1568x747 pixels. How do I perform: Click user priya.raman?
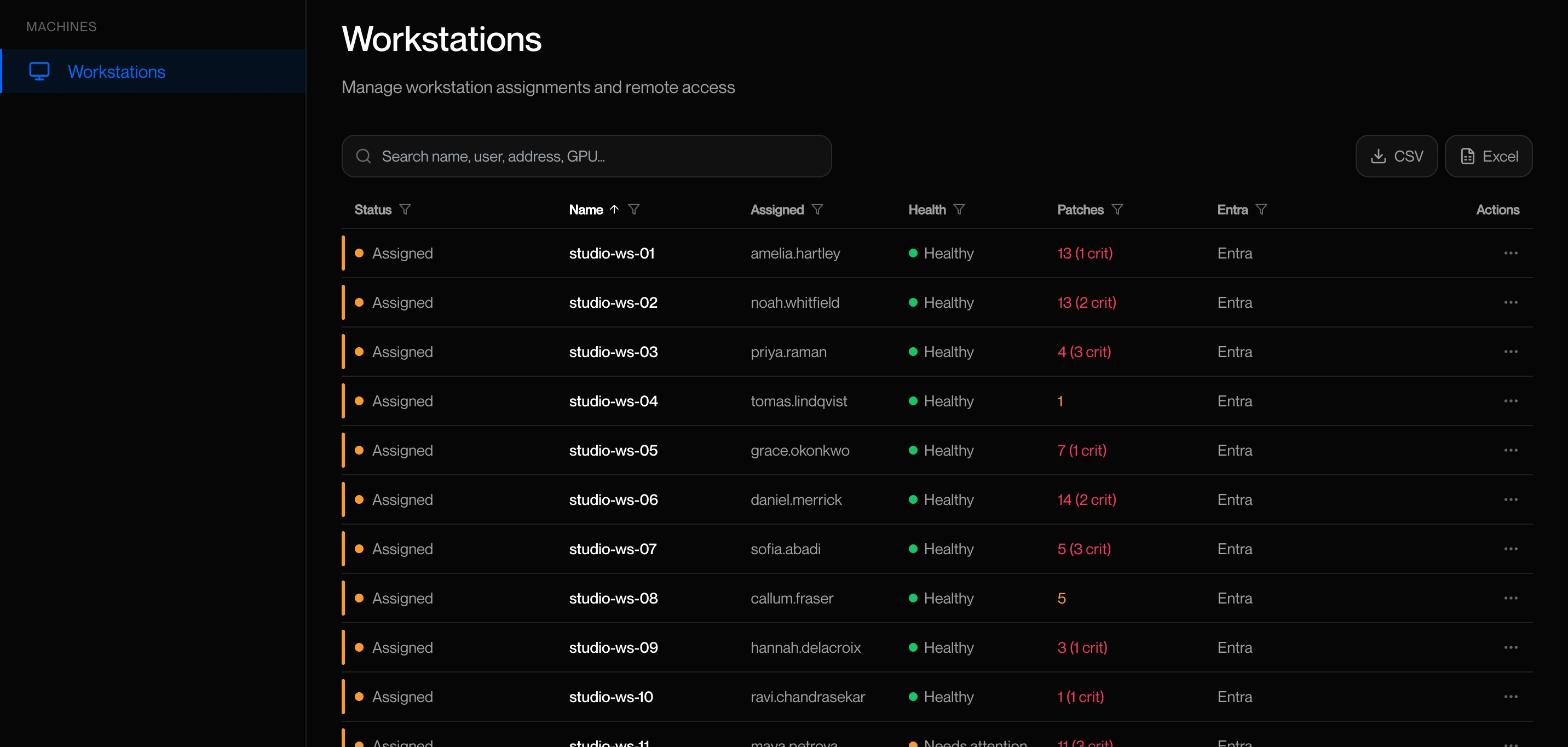point(788,352)
